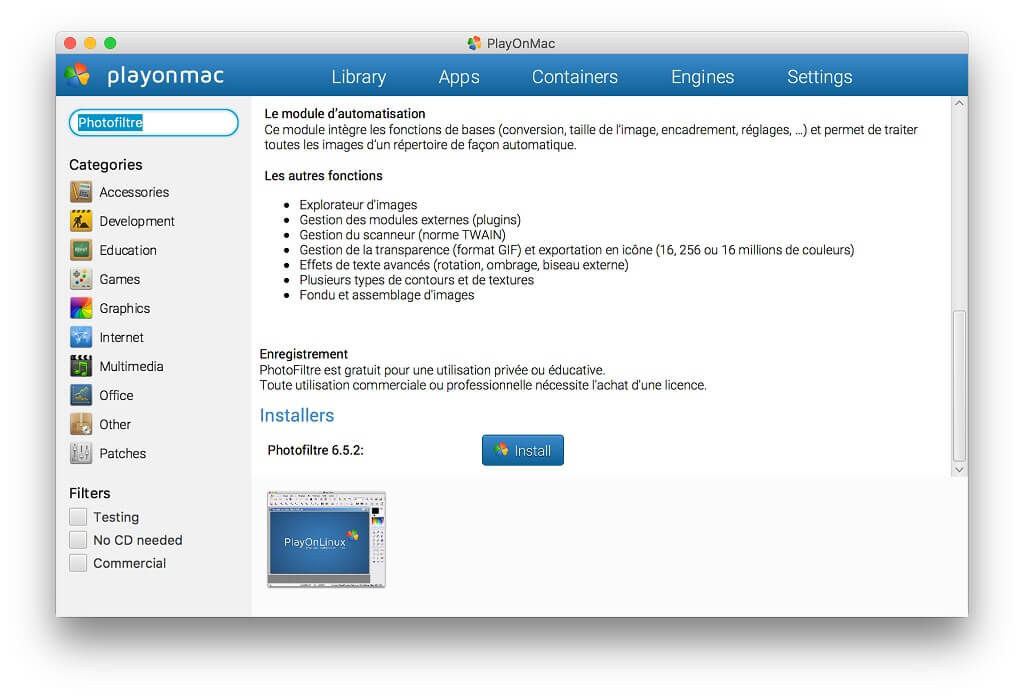Click the scroll down arrow
Viewport: 1024px width, 697px height.
959,469
